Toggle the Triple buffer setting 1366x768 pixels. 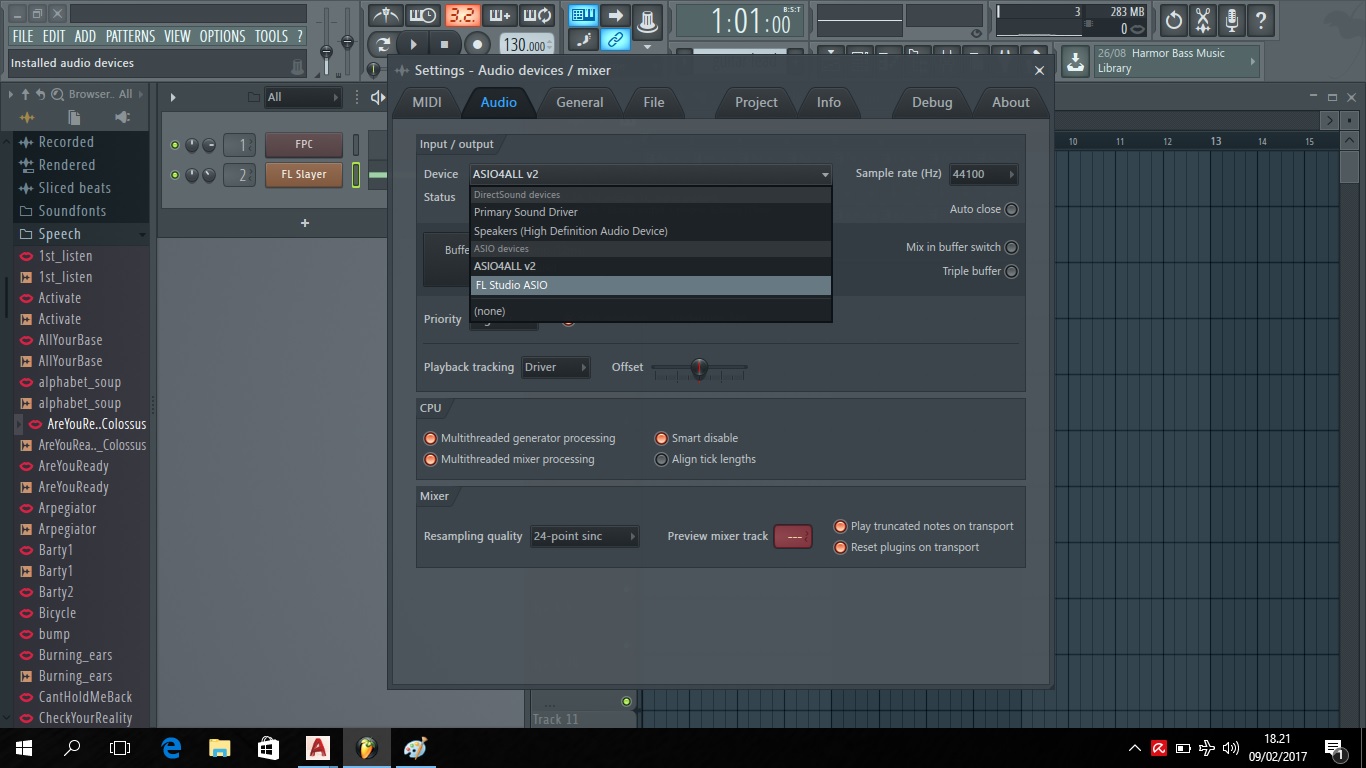click(x=1011, y=270)
